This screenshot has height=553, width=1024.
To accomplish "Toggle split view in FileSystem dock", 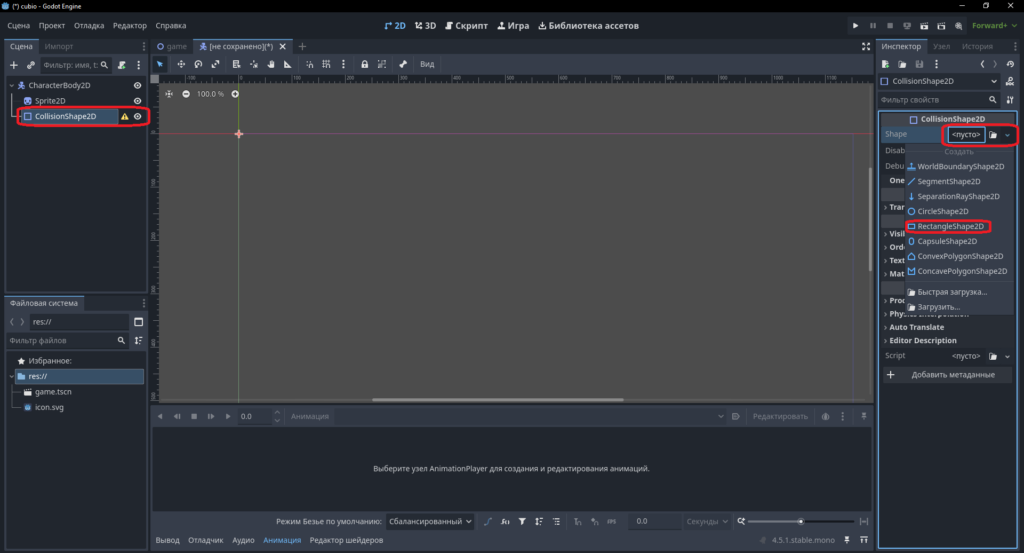I will click(138, 322).
